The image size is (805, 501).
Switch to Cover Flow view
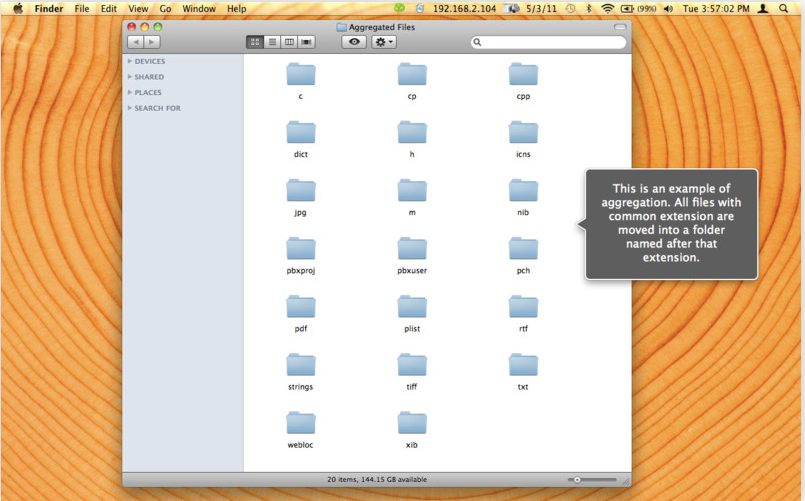306,42
